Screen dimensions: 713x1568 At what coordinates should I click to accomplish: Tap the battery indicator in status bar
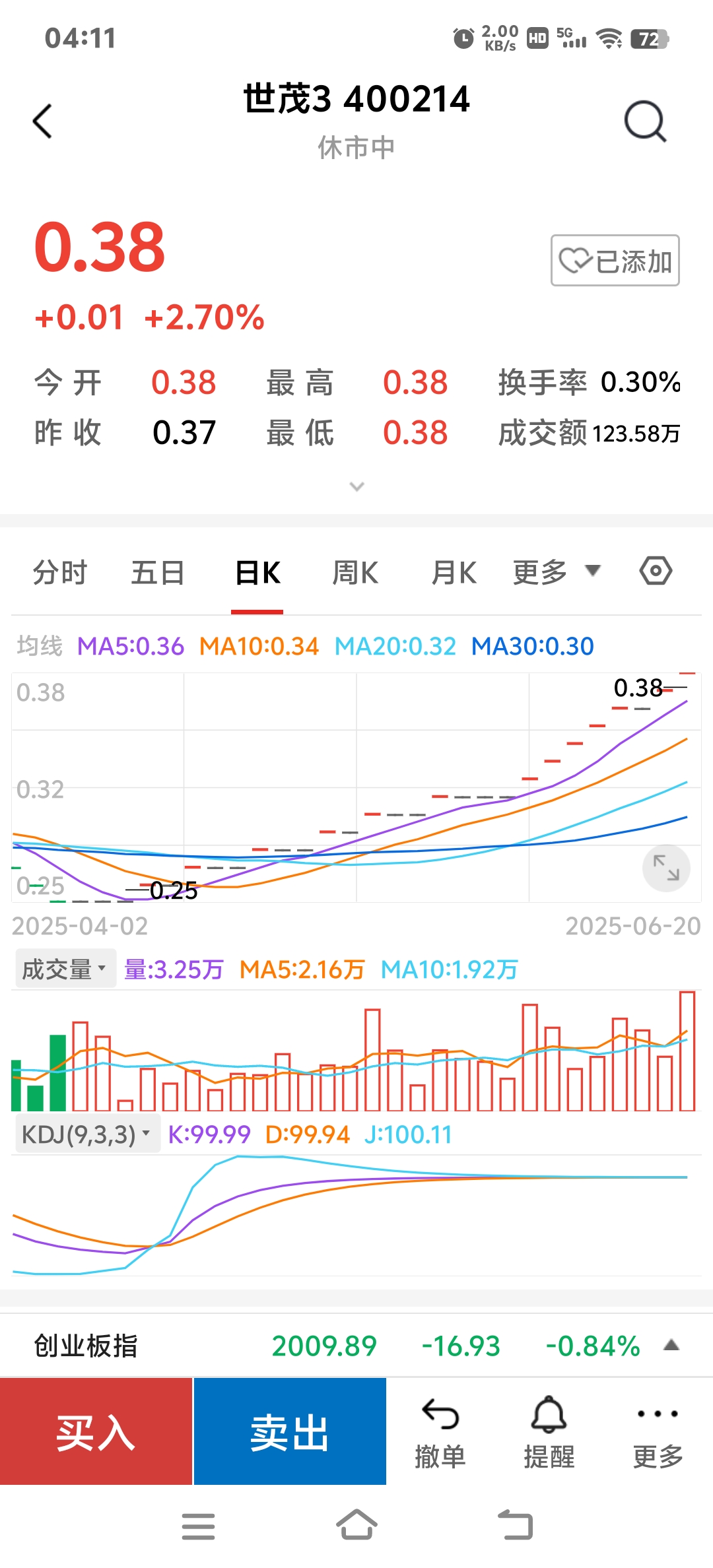click(650, 39)
